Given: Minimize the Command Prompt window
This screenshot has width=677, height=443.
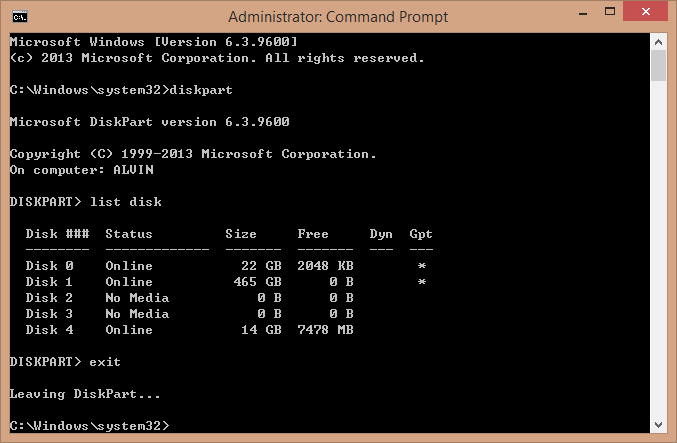Looking at the screenshot, I should 583,12.
